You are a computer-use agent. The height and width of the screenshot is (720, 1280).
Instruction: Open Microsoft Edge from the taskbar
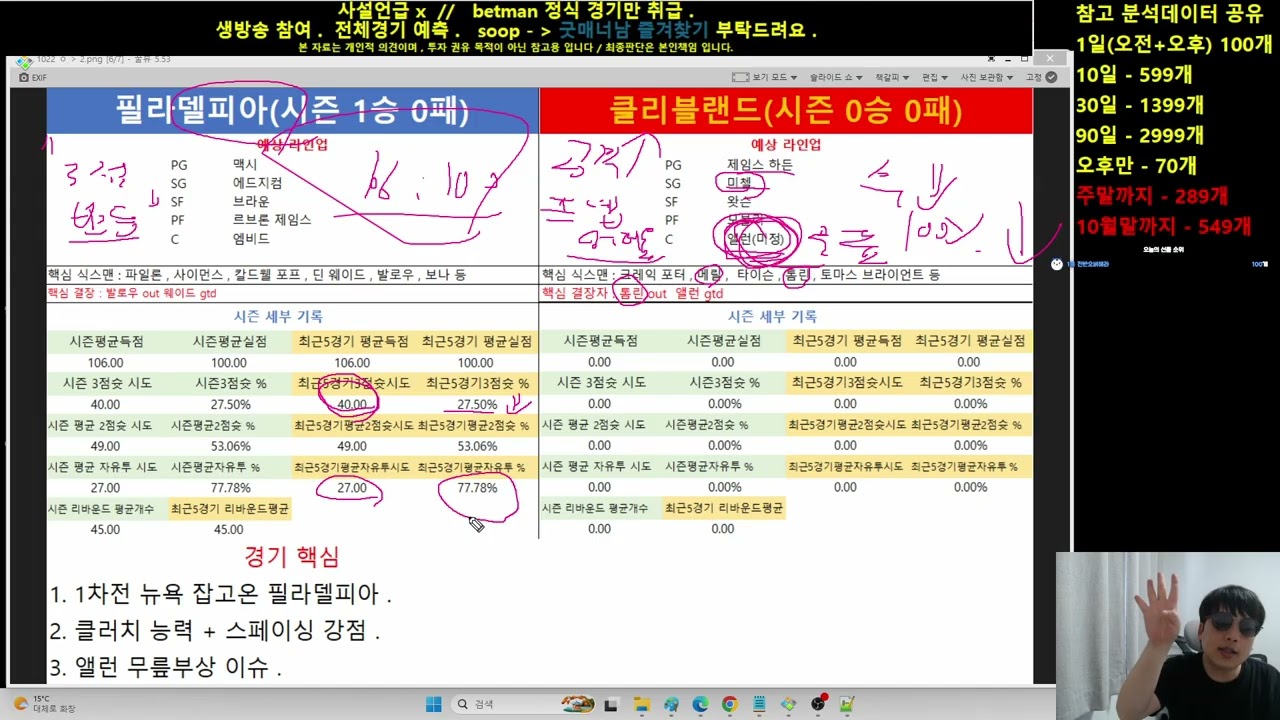tap(700, 704)
